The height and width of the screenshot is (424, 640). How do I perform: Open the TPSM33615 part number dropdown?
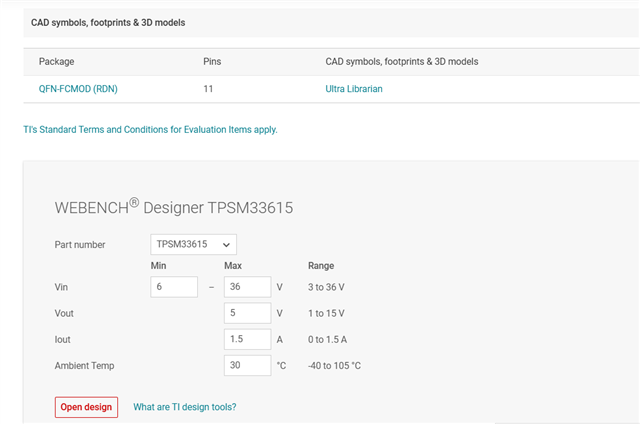(x=193, y=244)
